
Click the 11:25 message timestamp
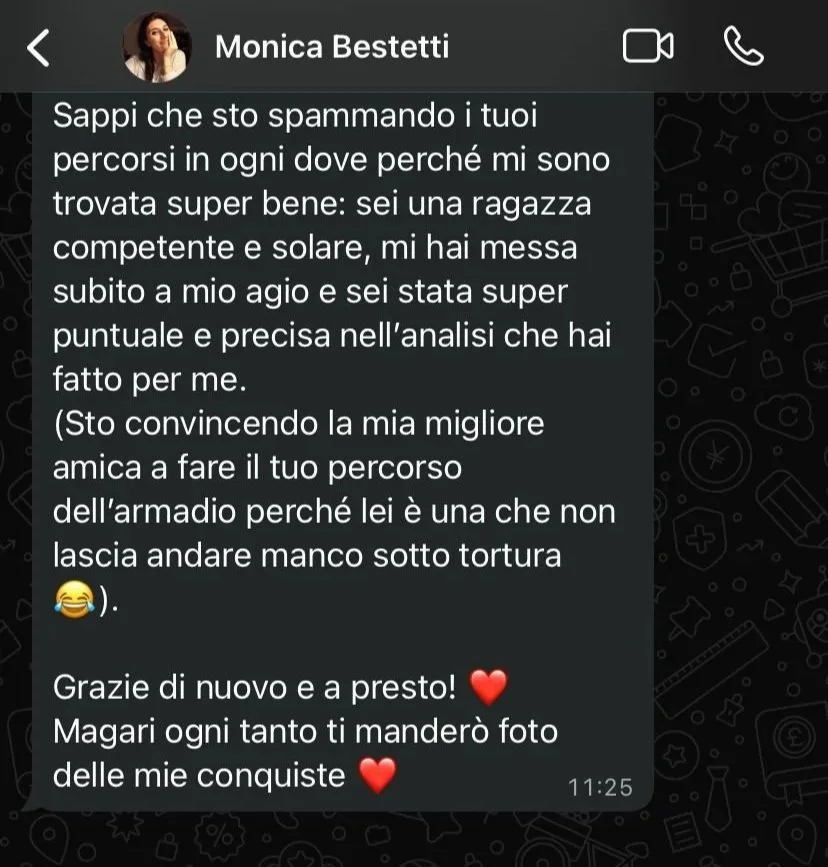pyautogui.click(x=600, y=787)
